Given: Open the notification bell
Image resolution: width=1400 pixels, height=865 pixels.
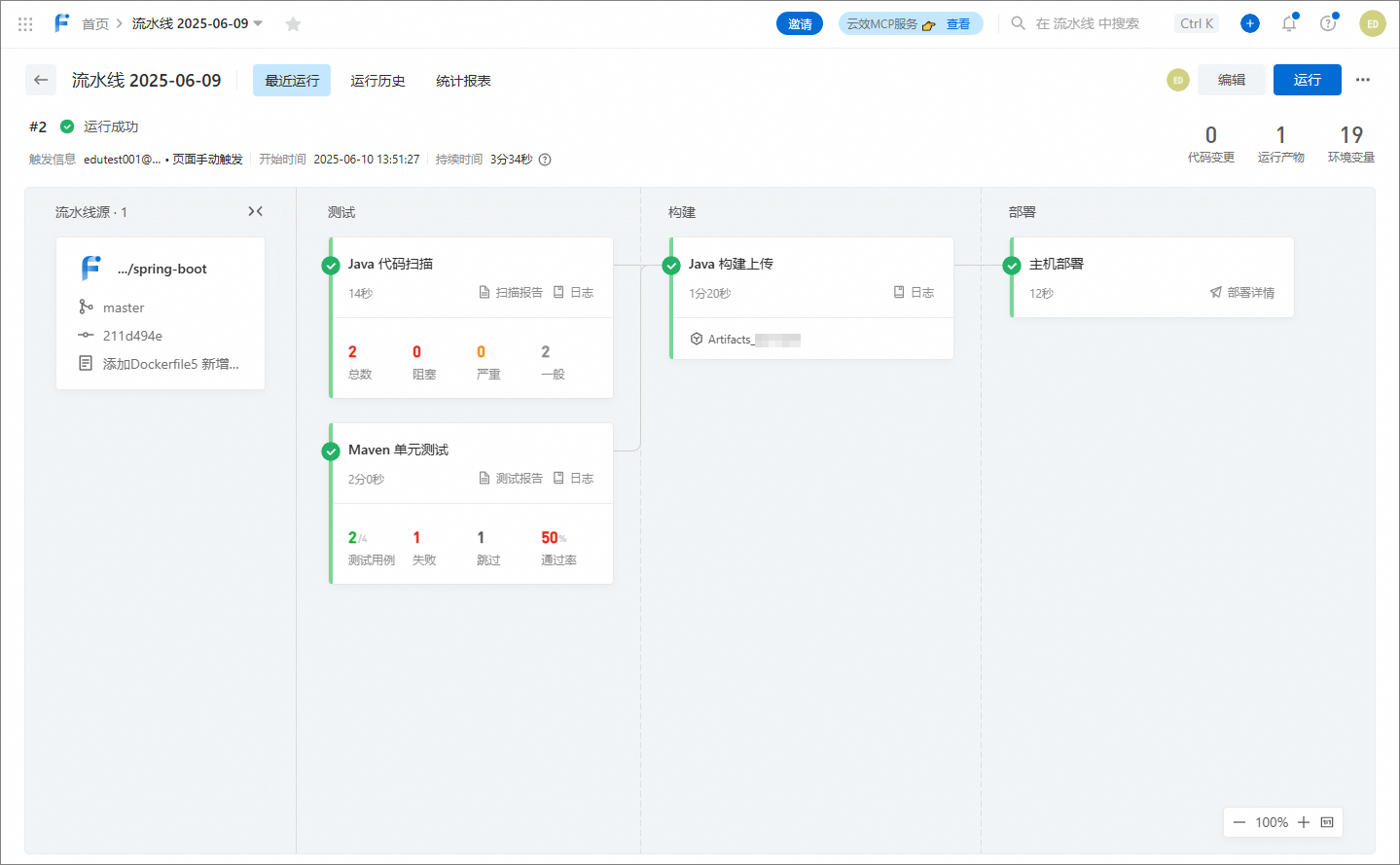Looking at the screenshot, I should click(x=1289, y=23).
